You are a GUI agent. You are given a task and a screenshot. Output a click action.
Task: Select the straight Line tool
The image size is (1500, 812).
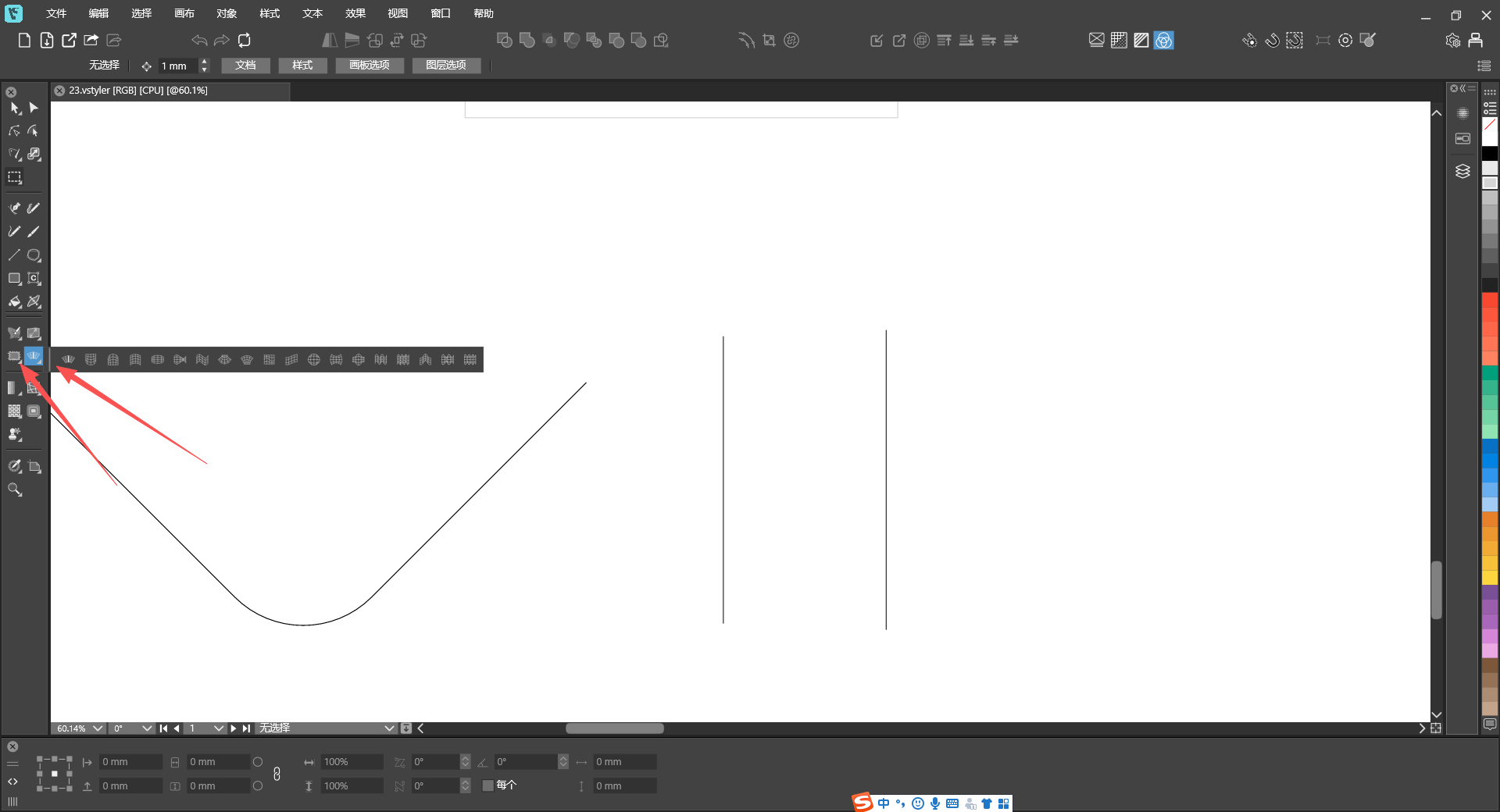pos(15,255)
